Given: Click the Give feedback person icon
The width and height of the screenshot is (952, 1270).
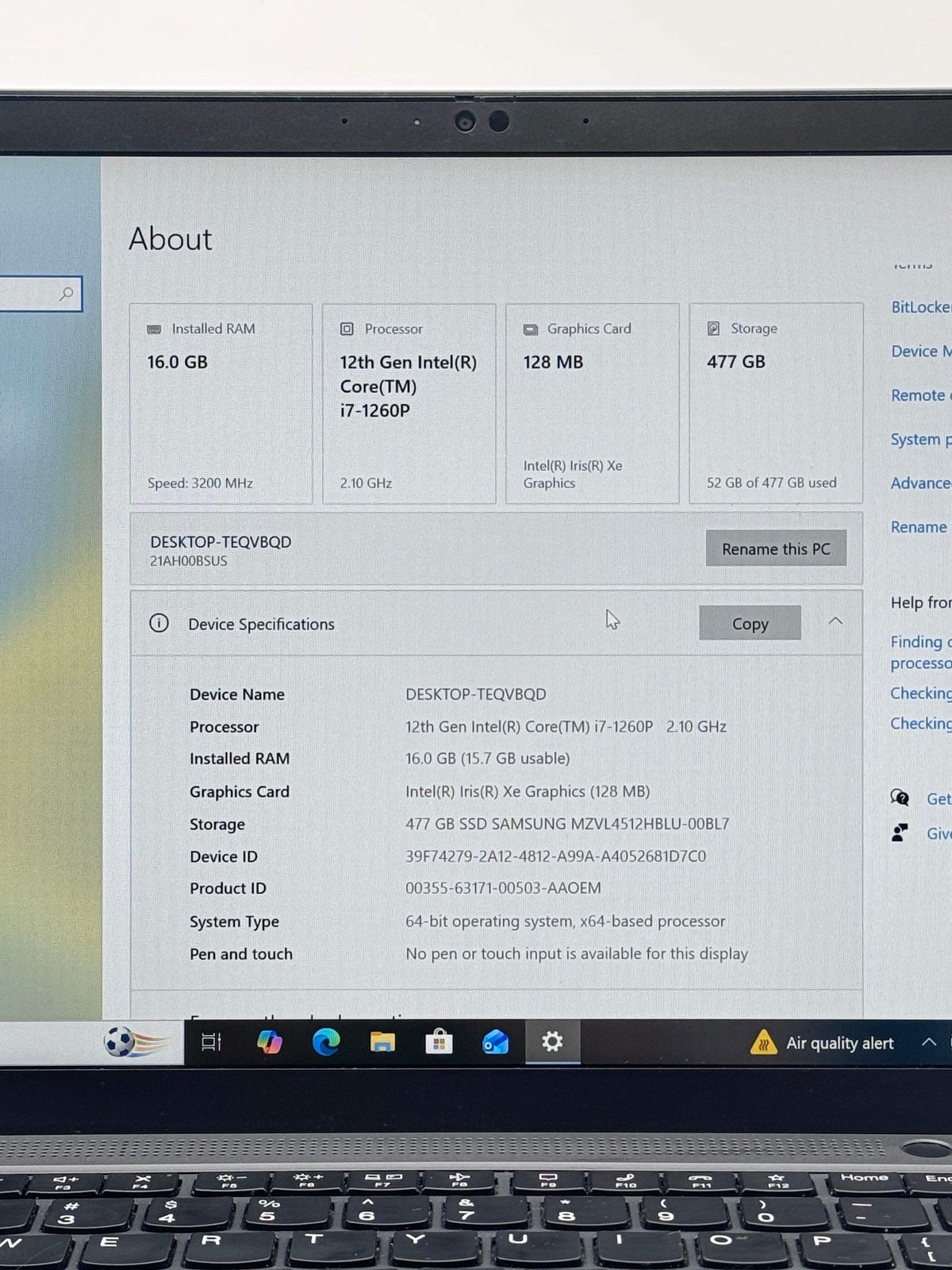Looking at the screenshot, I should tap(900, 833).
